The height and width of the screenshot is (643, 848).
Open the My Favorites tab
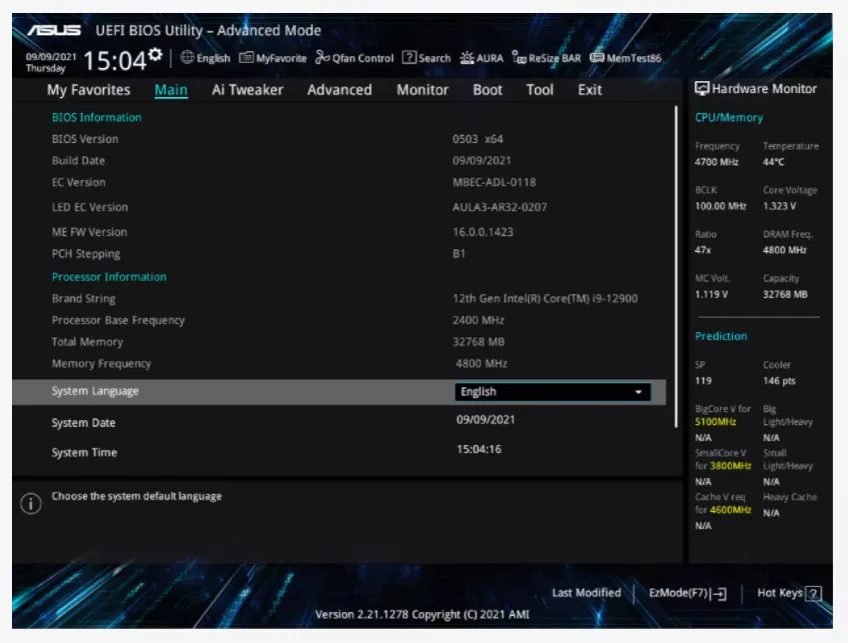(88, 90)
